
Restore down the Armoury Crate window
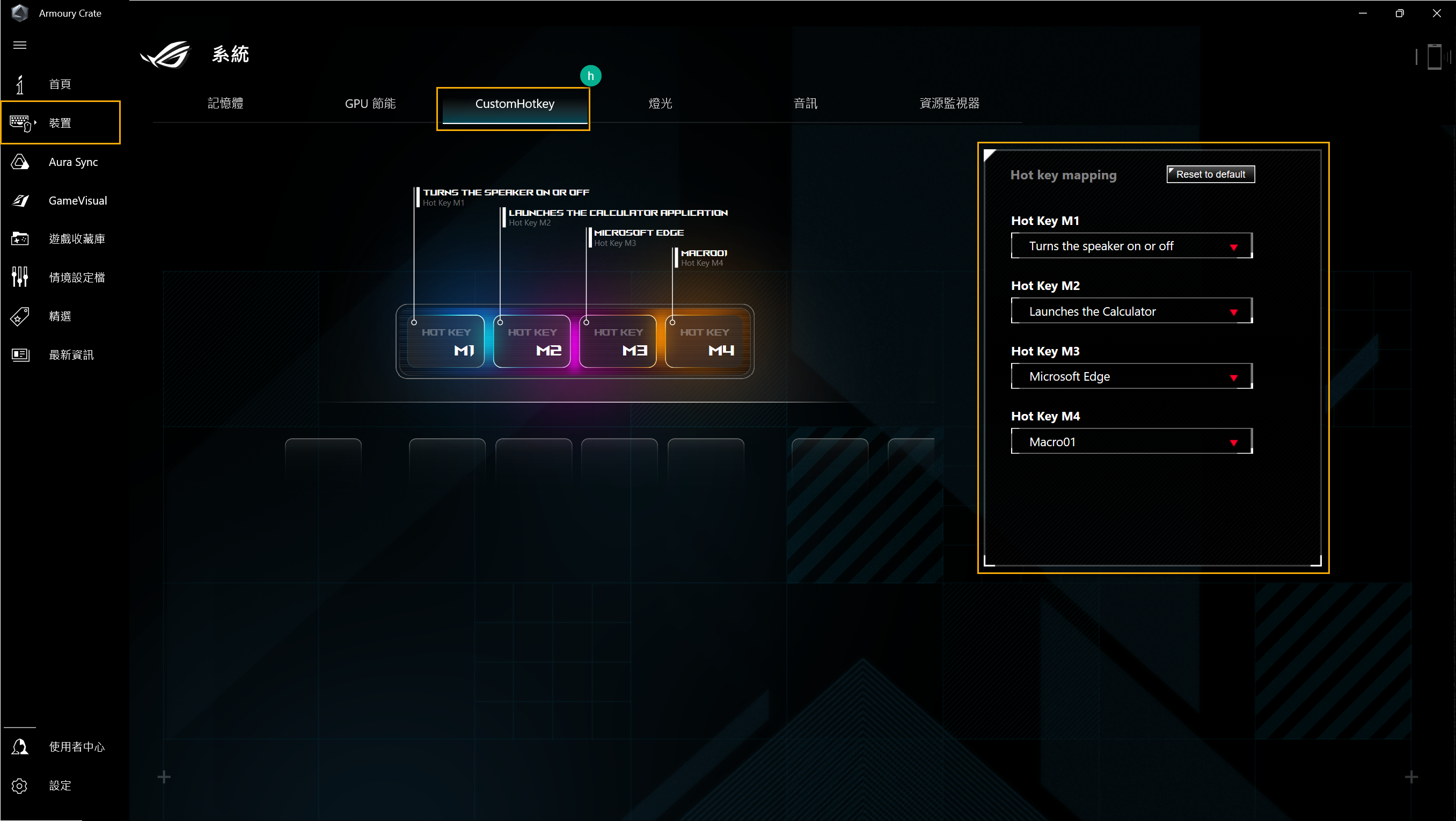tap(1399, 13)
